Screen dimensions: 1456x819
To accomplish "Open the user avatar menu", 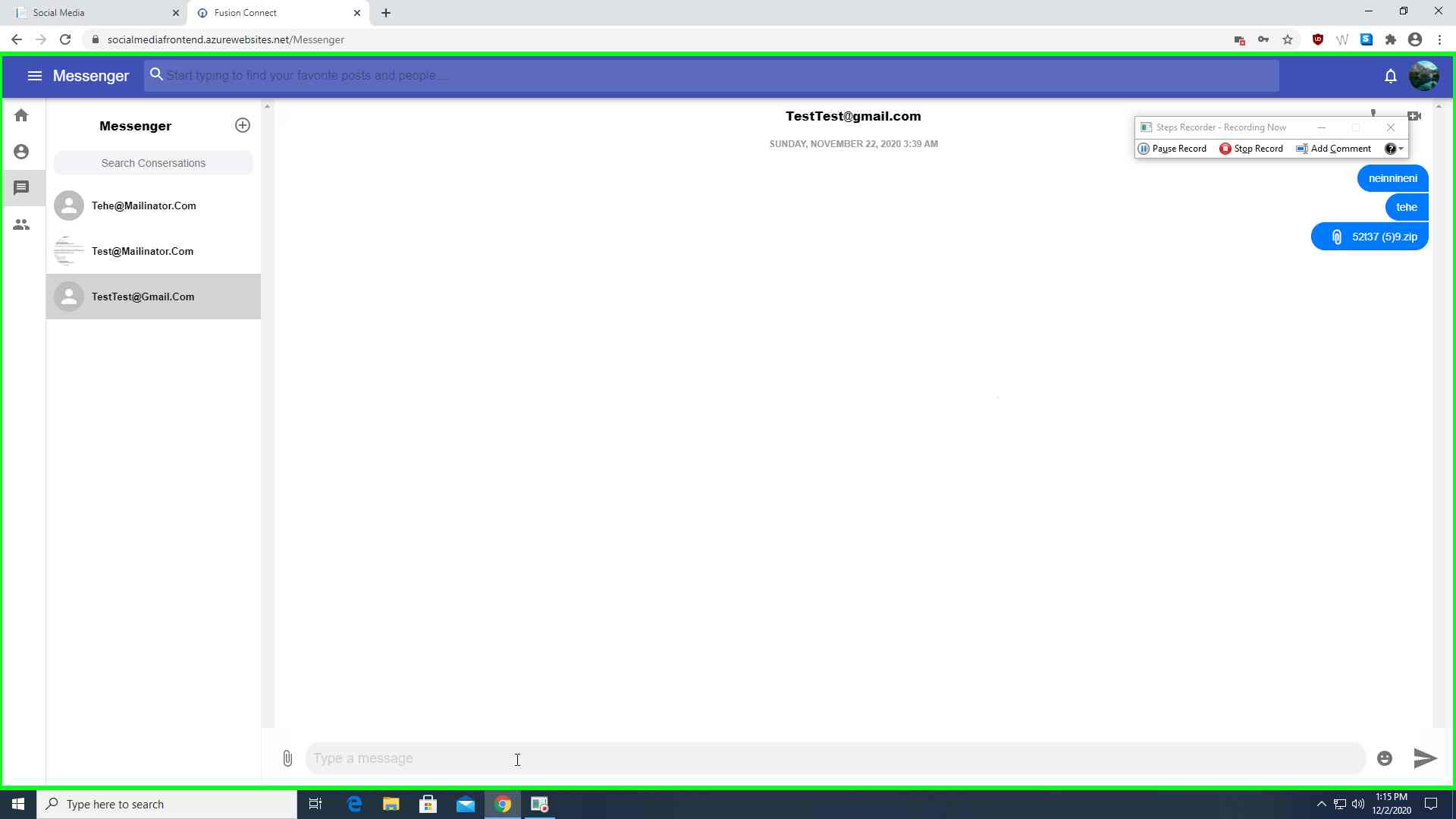I will pyautogui.click(x=1423, y=76).
